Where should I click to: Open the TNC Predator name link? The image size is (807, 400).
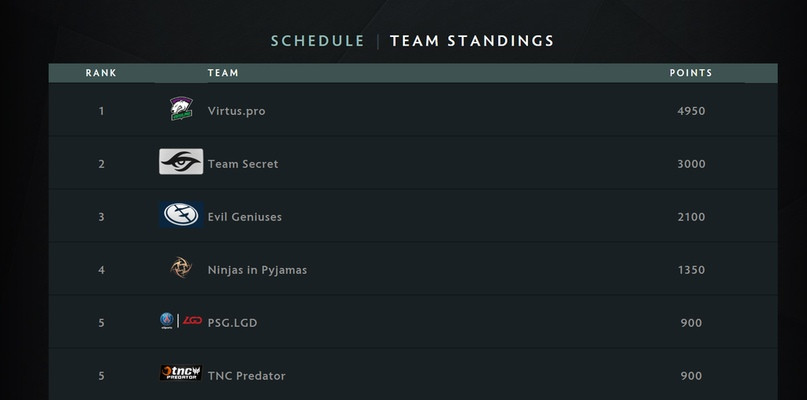tap(247, 376)
